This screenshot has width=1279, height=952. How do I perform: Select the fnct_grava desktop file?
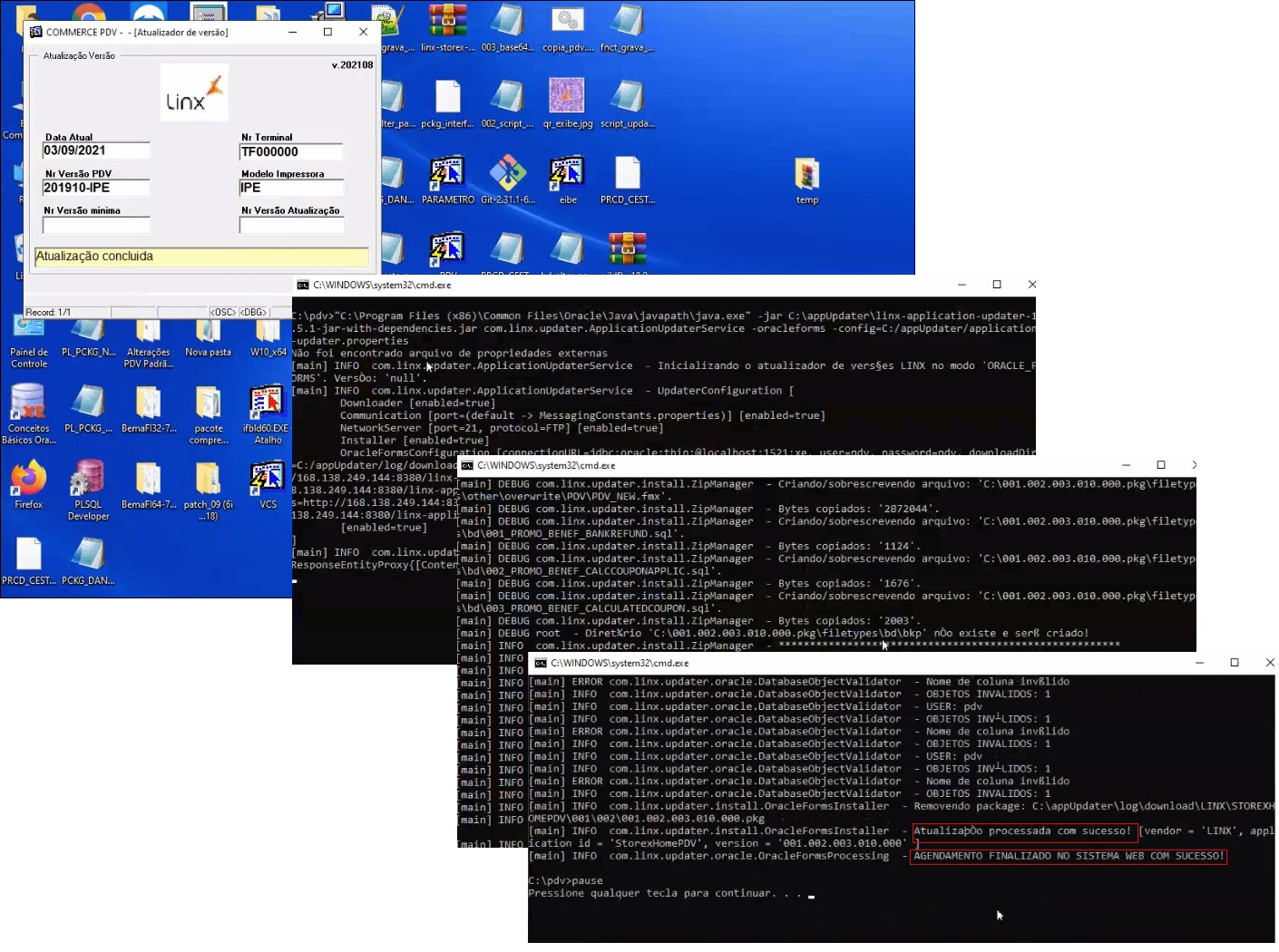[x=627, y=27]
